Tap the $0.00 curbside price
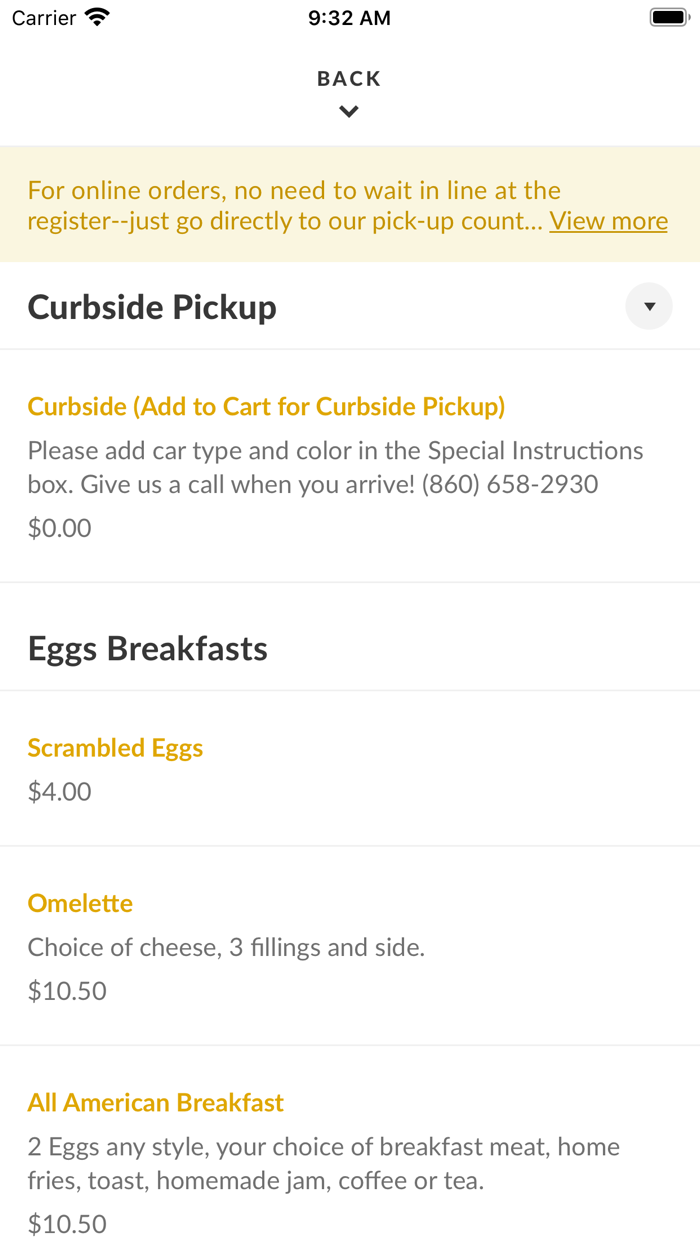The height and width of the screenshot is (1244, 700). [x=59, y=528]
